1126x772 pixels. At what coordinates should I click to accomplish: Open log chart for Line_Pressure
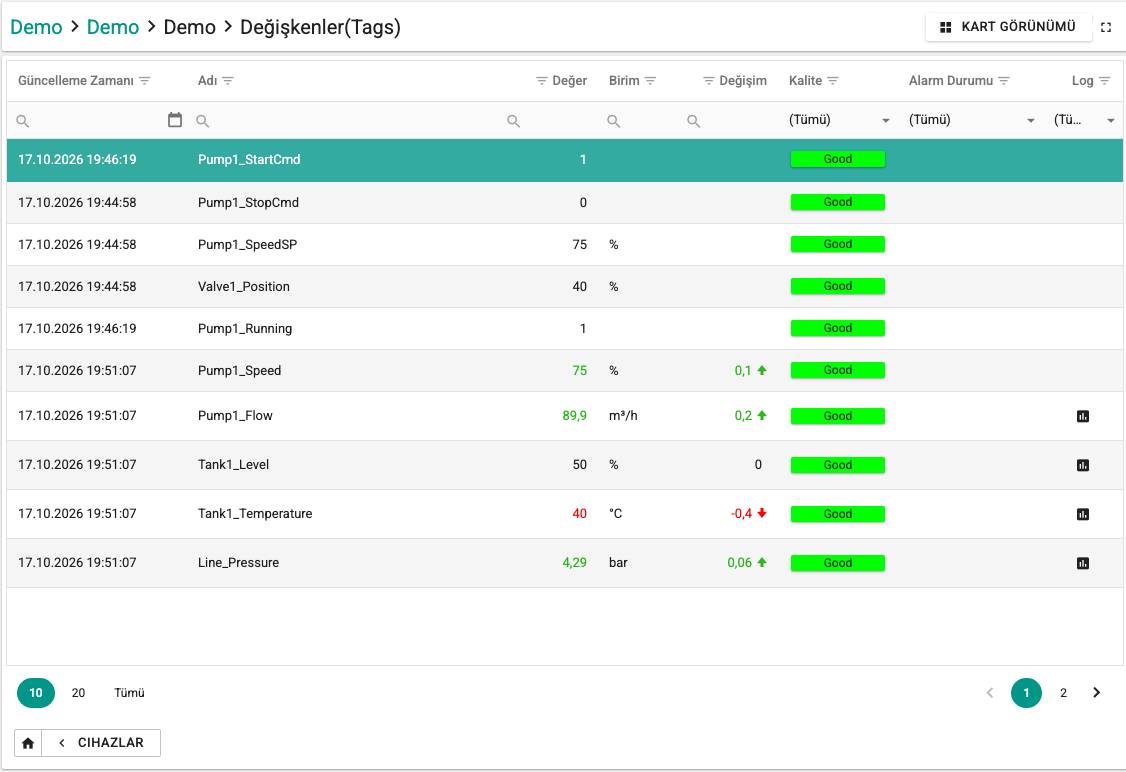coord(1083,563)
